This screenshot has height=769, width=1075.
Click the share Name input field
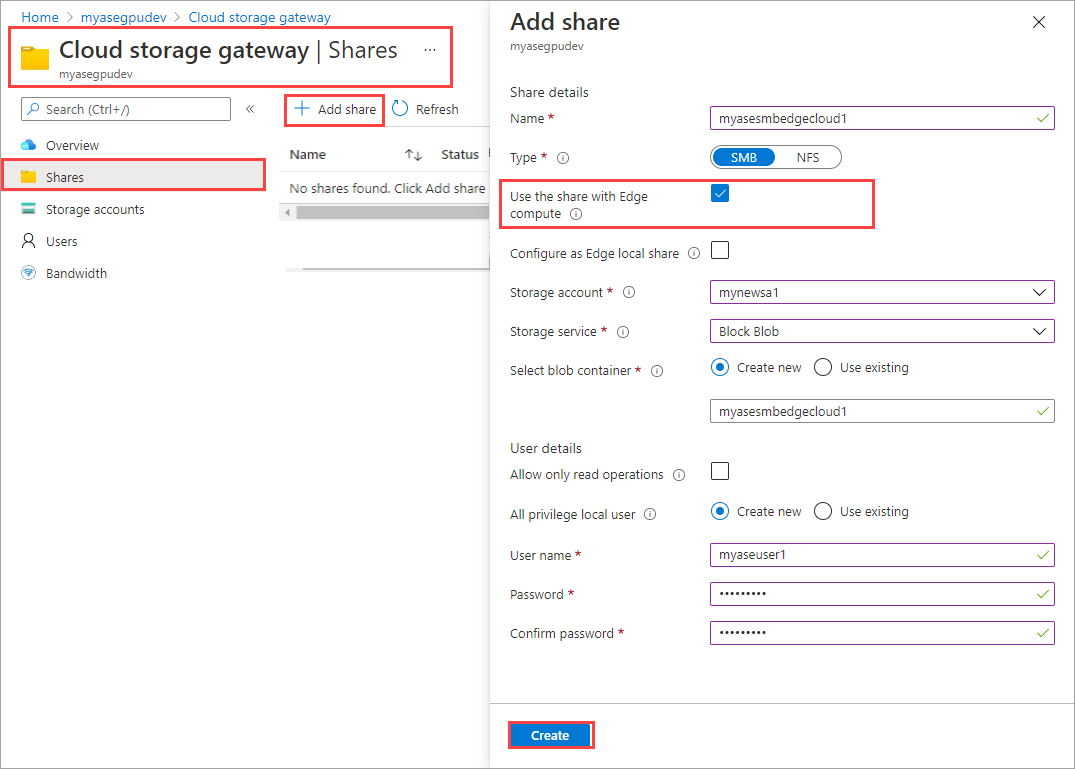[882, 118]
